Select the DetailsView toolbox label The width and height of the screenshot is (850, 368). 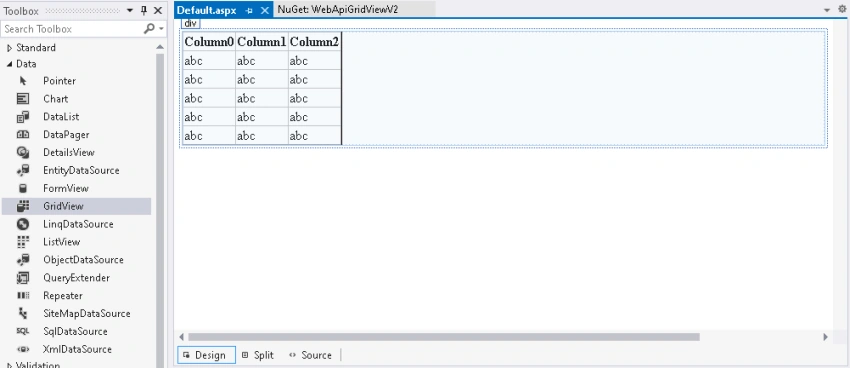(x=69, y=152)
